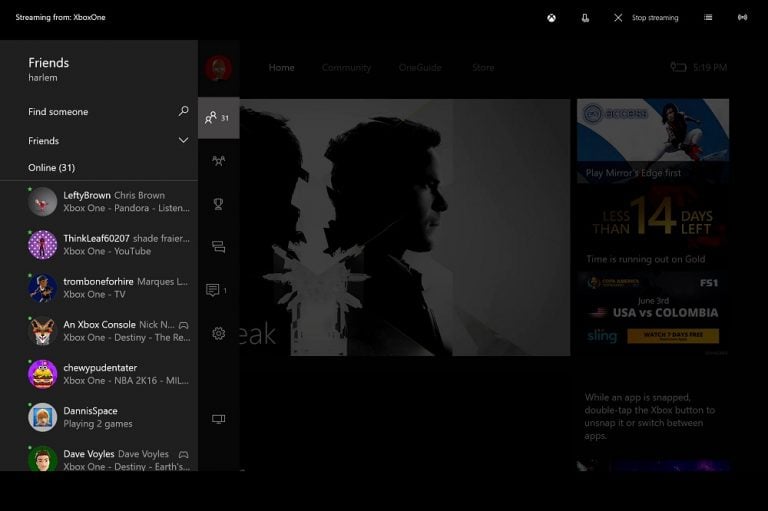Open the Notifications icon with 1 alert
This screenshot has width=768, height=511.
(x=216, y=290)
